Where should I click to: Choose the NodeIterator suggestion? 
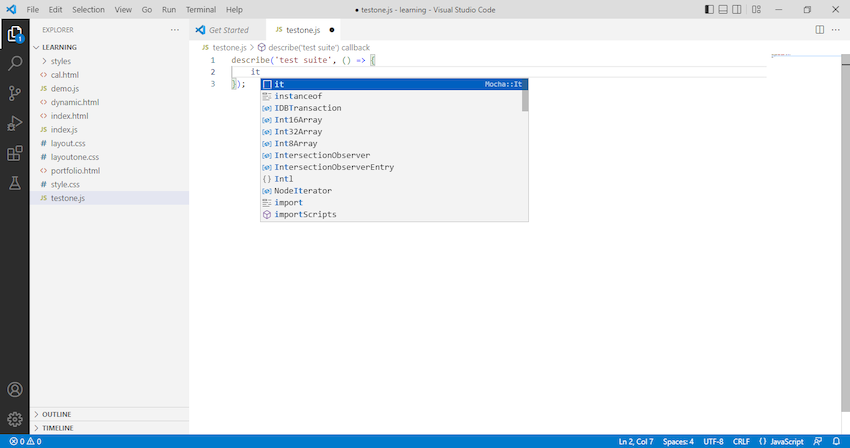coord(394,191)
